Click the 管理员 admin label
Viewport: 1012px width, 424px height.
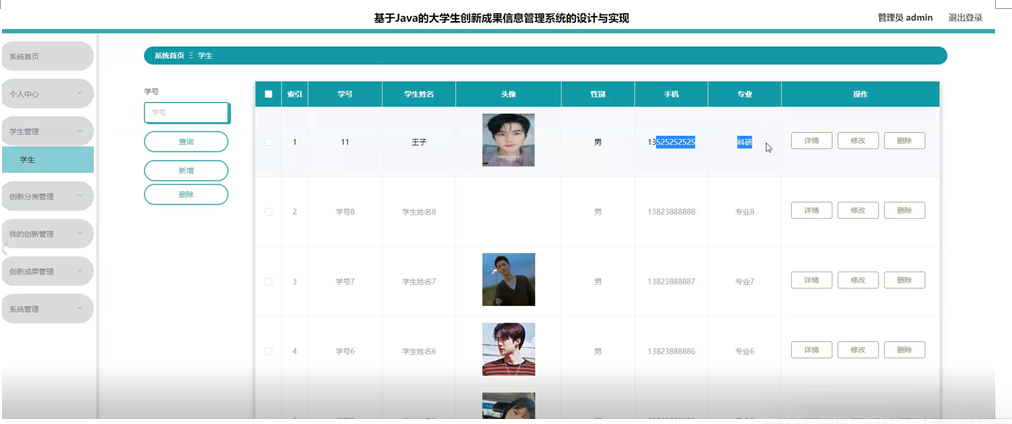(905, 17)
